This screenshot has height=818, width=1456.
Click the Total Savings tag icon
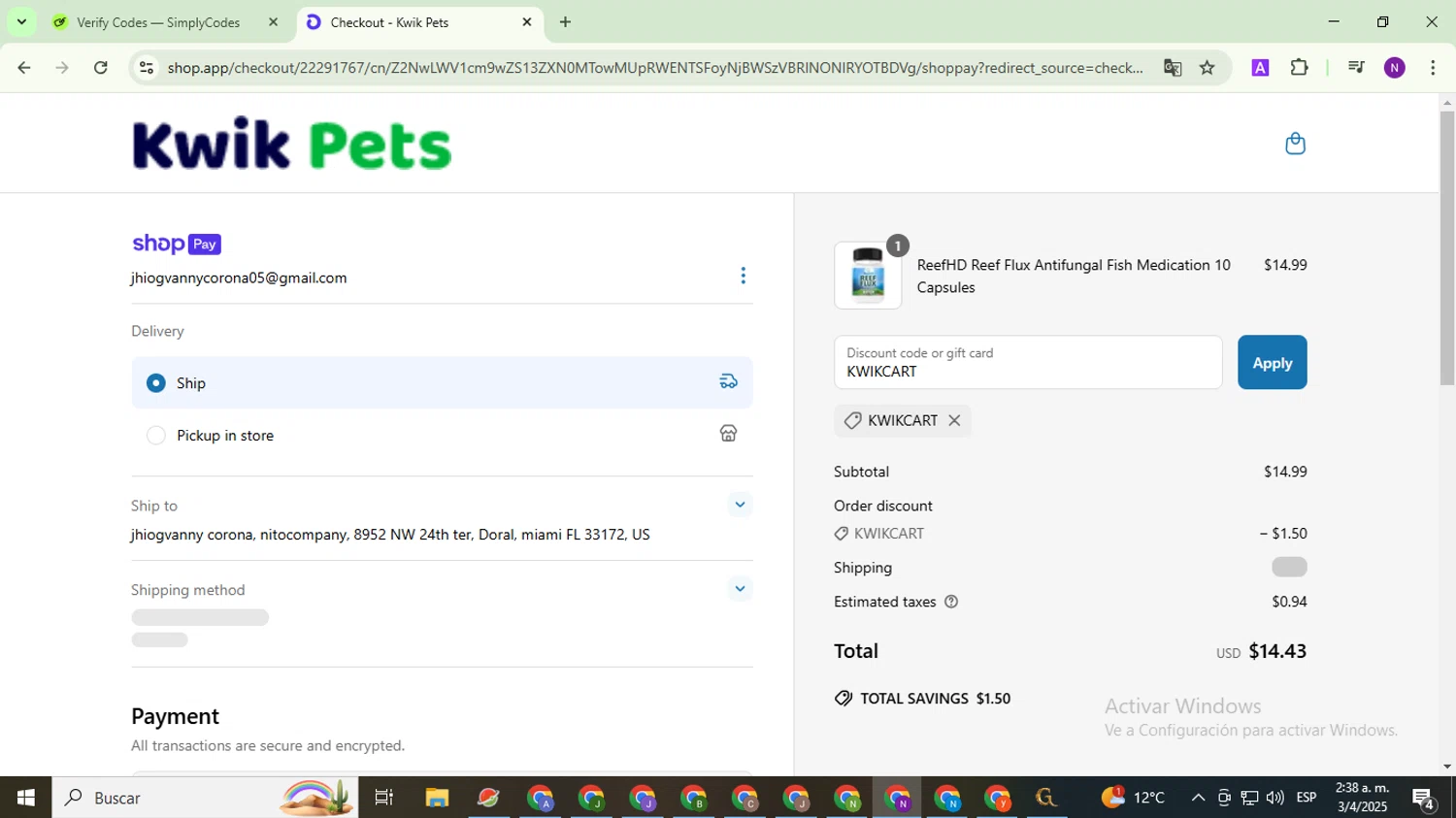click(844, 699)
